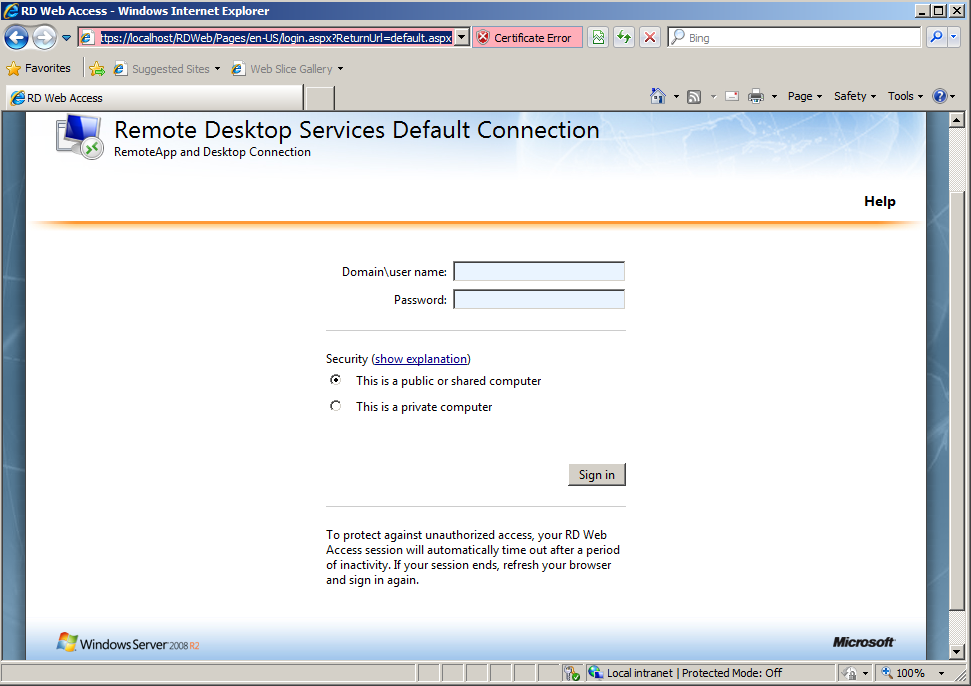Expand the zoom level dropdown arrow
971x686 pixels.
pos(941,673)
